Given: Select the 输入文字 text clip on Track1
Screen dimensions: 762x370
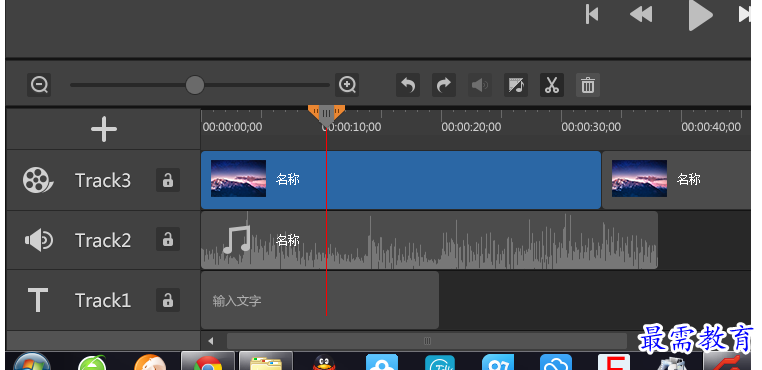Looking at the screenshot, I should (320, 300).
